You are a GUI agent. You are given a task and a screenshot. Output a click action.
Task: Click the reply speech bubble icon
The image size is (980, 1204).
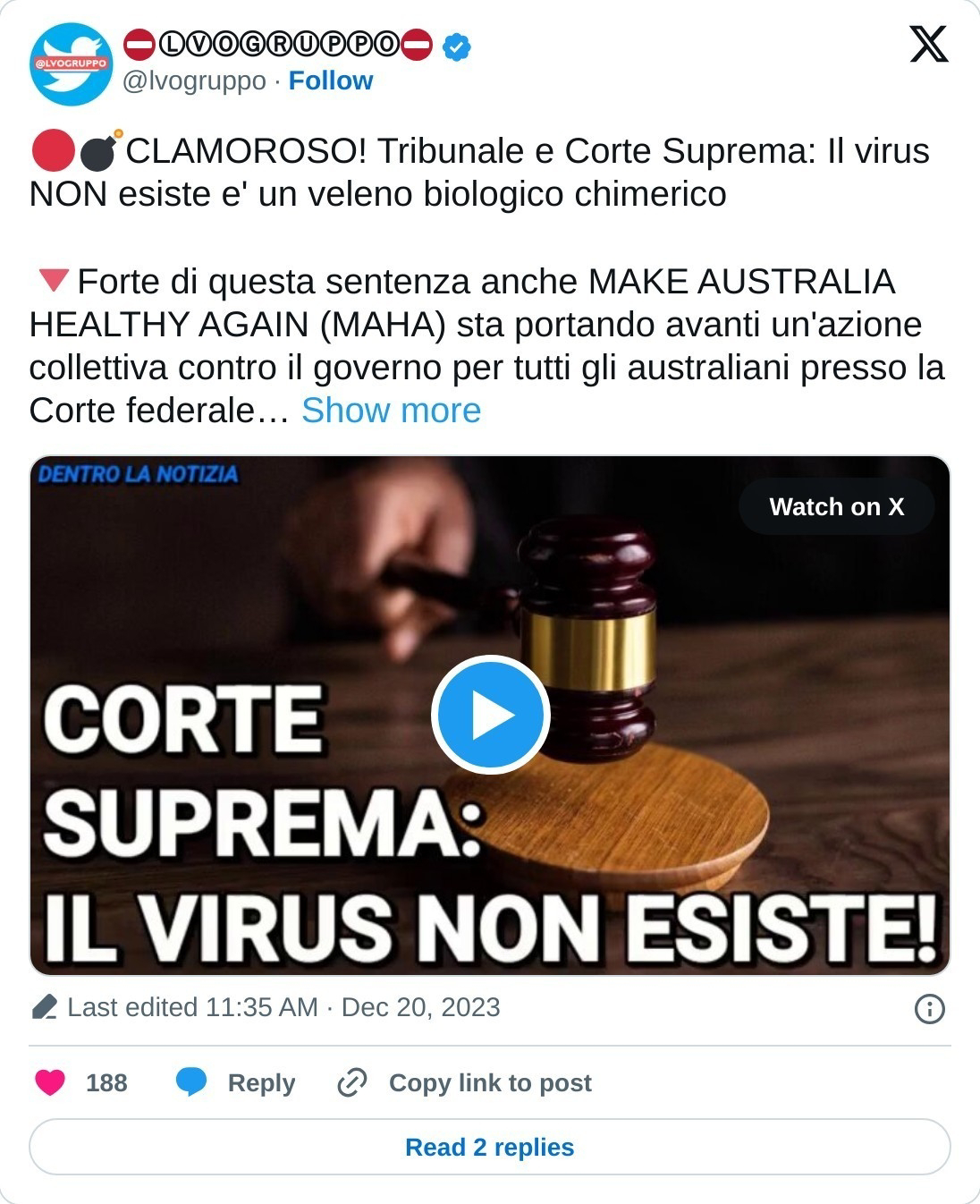pyautogui.click(x=191, y=1082)
